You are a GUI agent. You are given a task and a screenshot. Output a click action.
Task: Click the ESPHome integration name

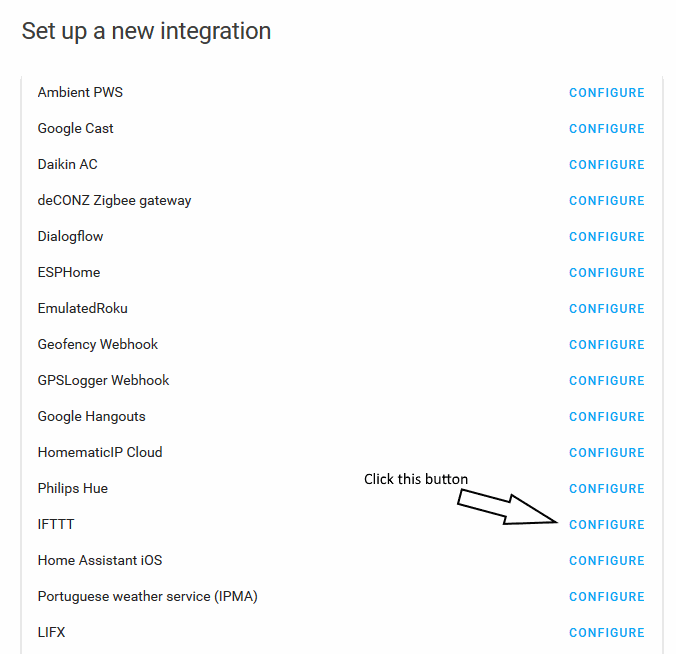click(x=69, y=272)
